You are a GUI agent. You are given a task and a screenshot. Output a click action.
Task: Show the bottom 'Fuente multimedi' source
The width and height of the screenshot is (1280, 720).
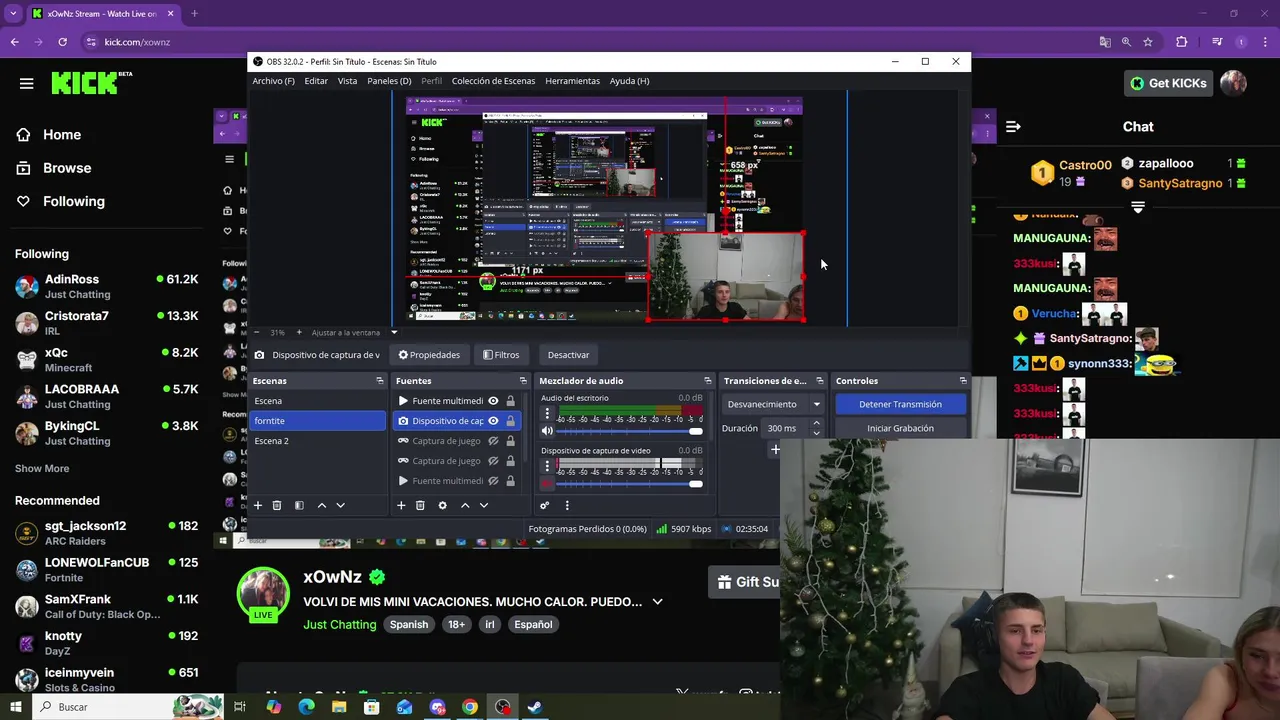(x=493, y=481)
